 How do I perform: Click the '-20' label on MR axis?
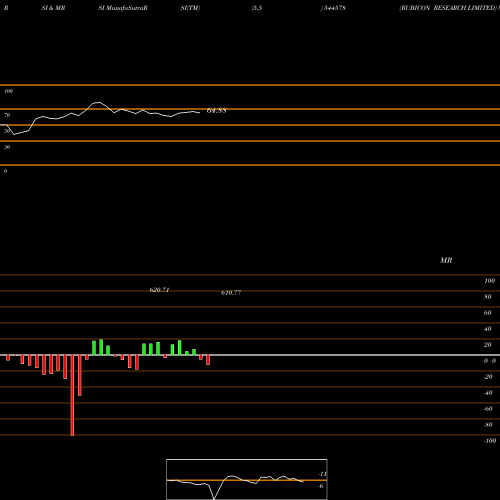488,377
